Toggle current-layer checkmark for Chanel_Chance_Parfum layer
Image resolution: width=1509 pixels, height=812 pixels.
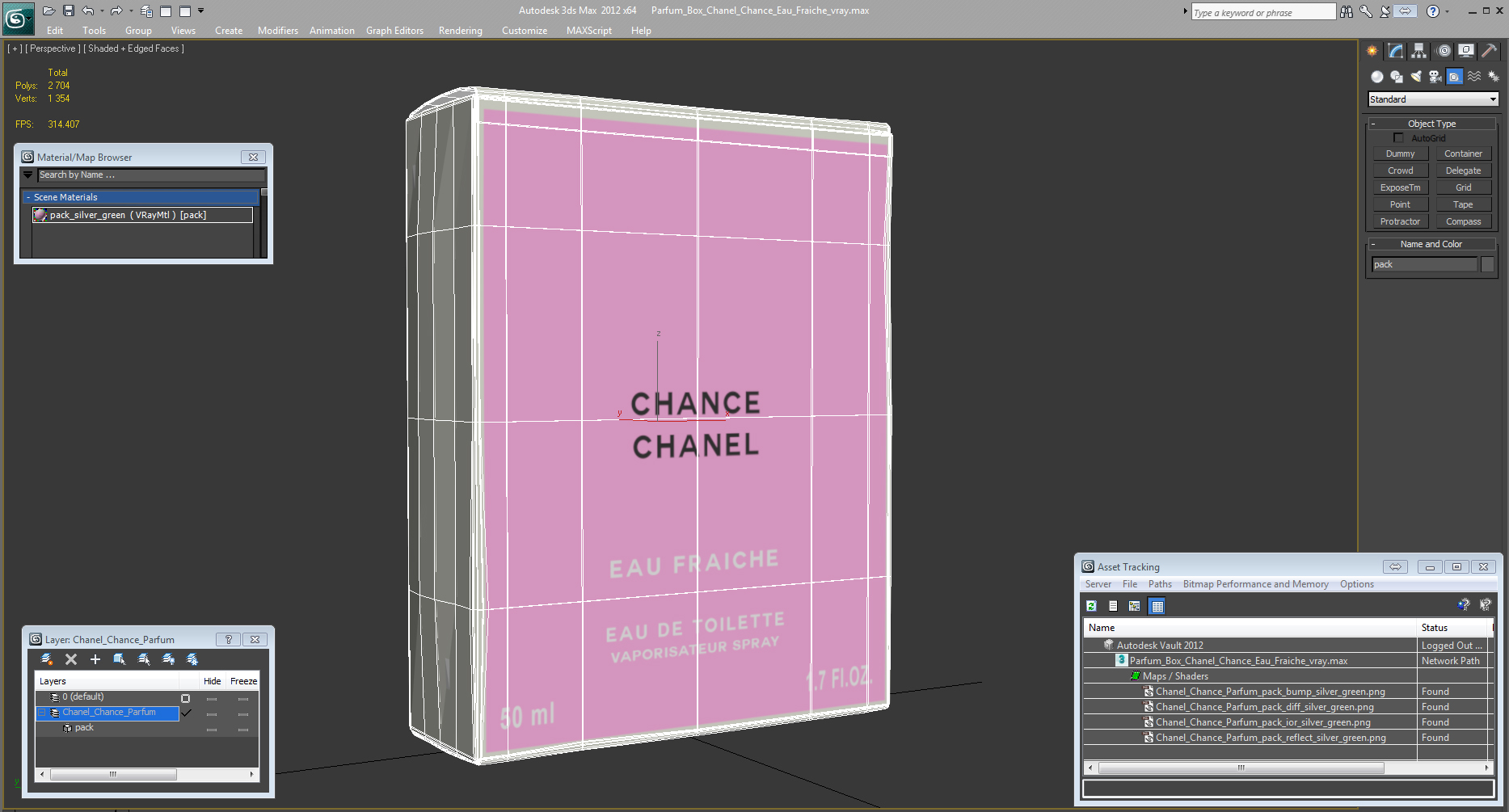click(x=187, y=713)
